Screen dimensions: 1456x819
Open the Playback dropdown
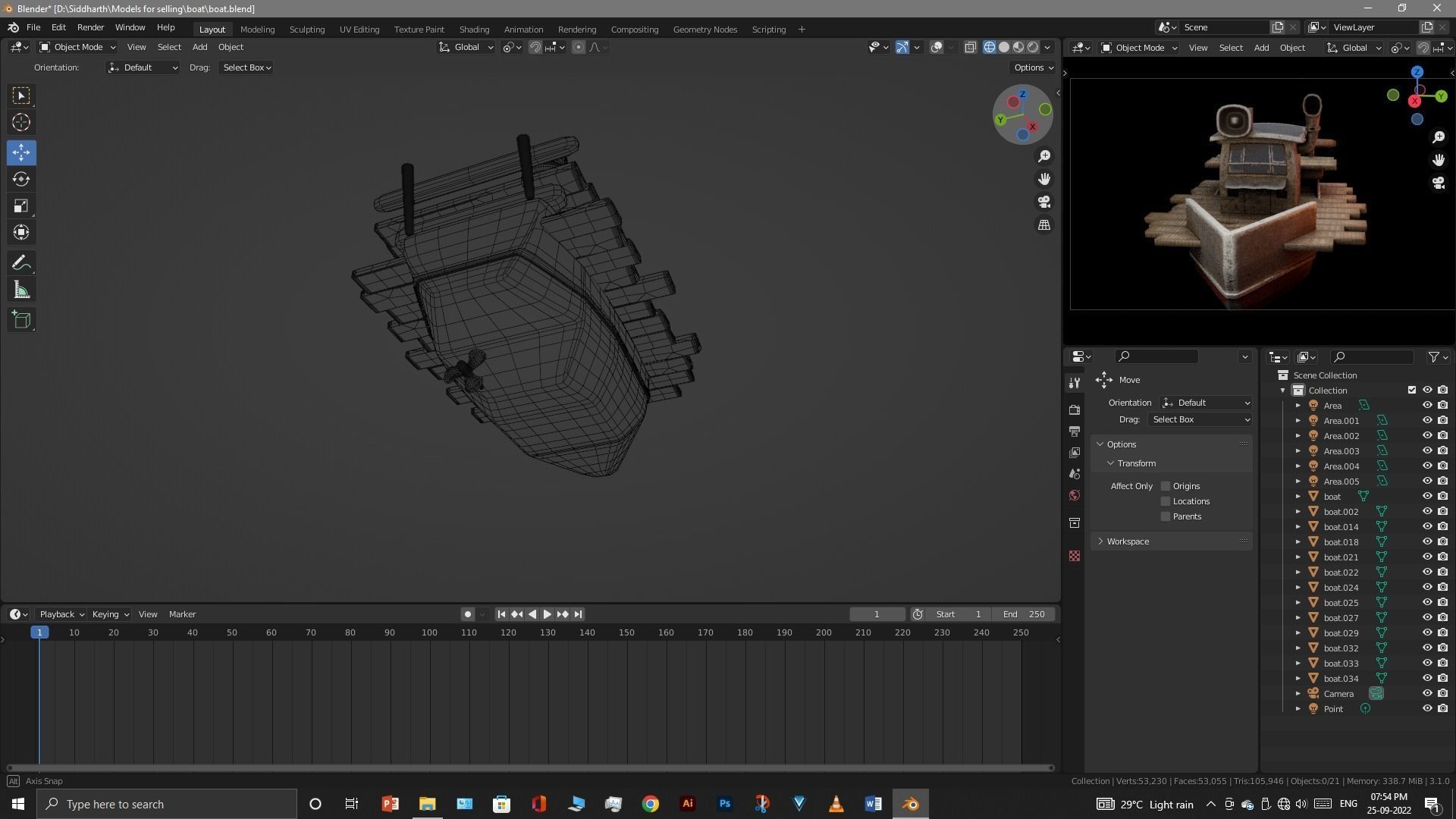tap(61, 614)
